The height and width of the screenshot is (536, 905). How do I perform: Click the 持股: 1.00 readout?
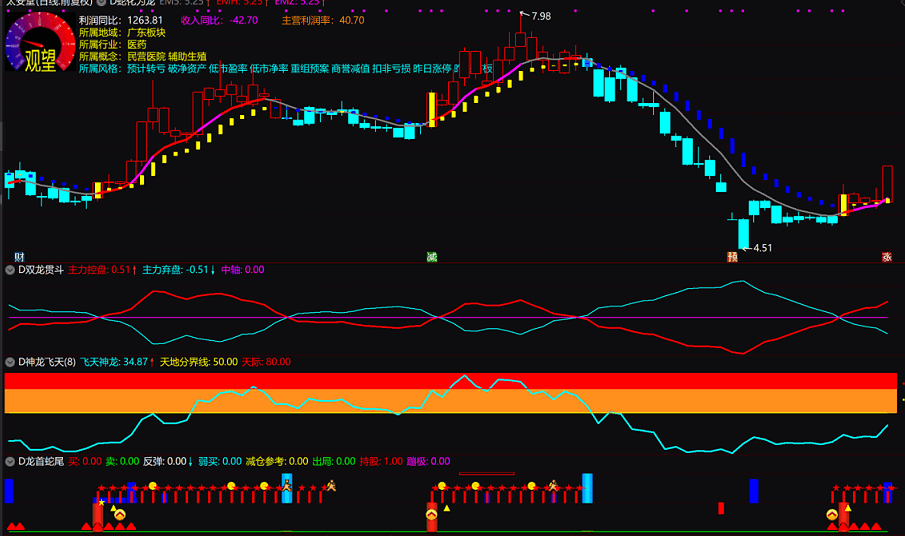point(381,462)
